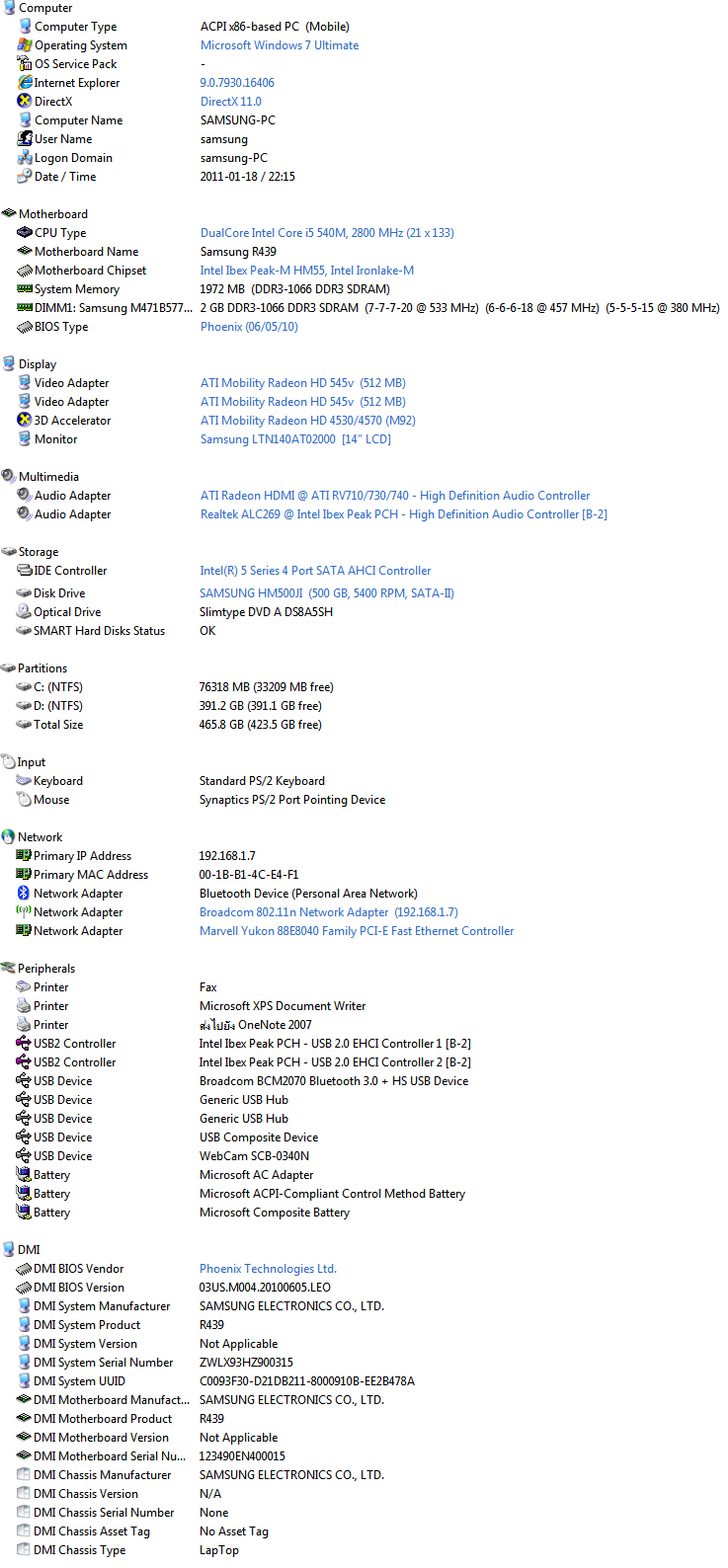
Task: Select the OS Service Pack row label
Action: pyautogui.click(x=76, y=64)
